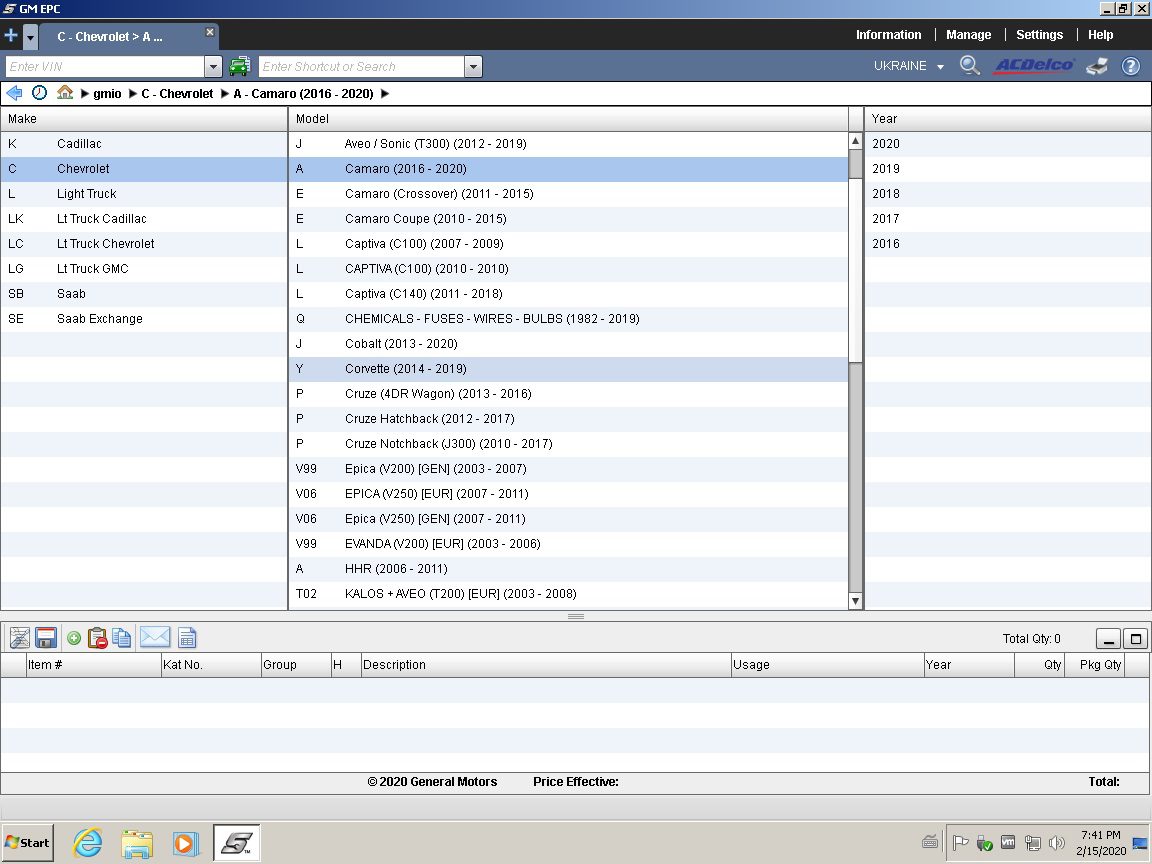This screenshot has width=1152, height=864.
Task: Click the Enter VIN input field
Action: coord(105,67)
